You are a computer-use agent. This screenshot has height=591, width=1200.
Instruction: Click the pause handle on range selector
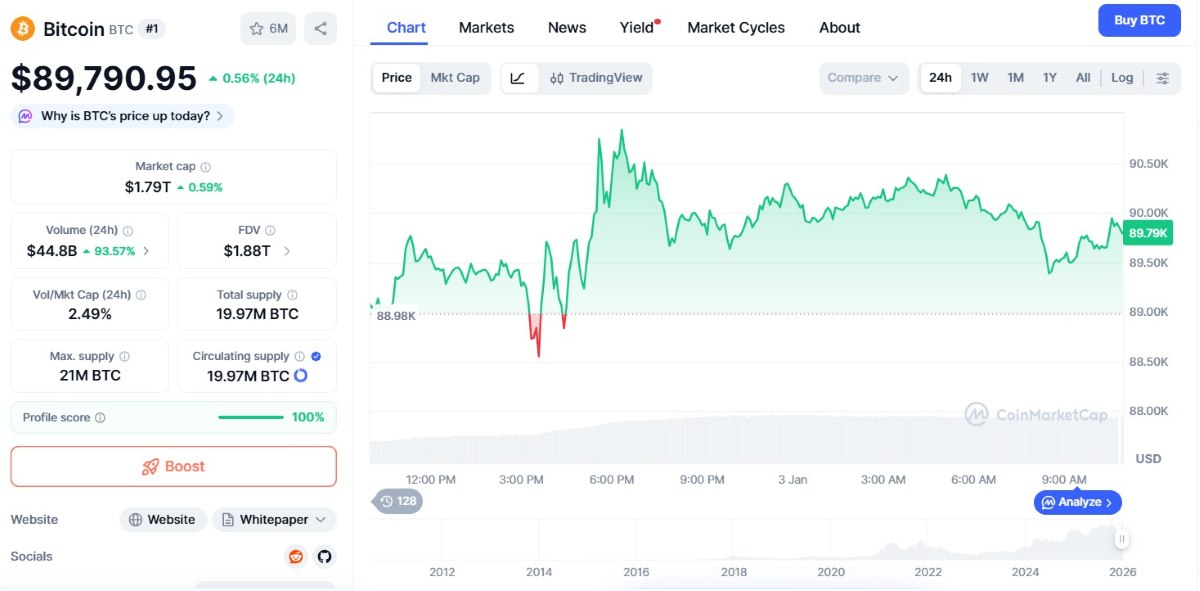click(x=1122, y=539)
